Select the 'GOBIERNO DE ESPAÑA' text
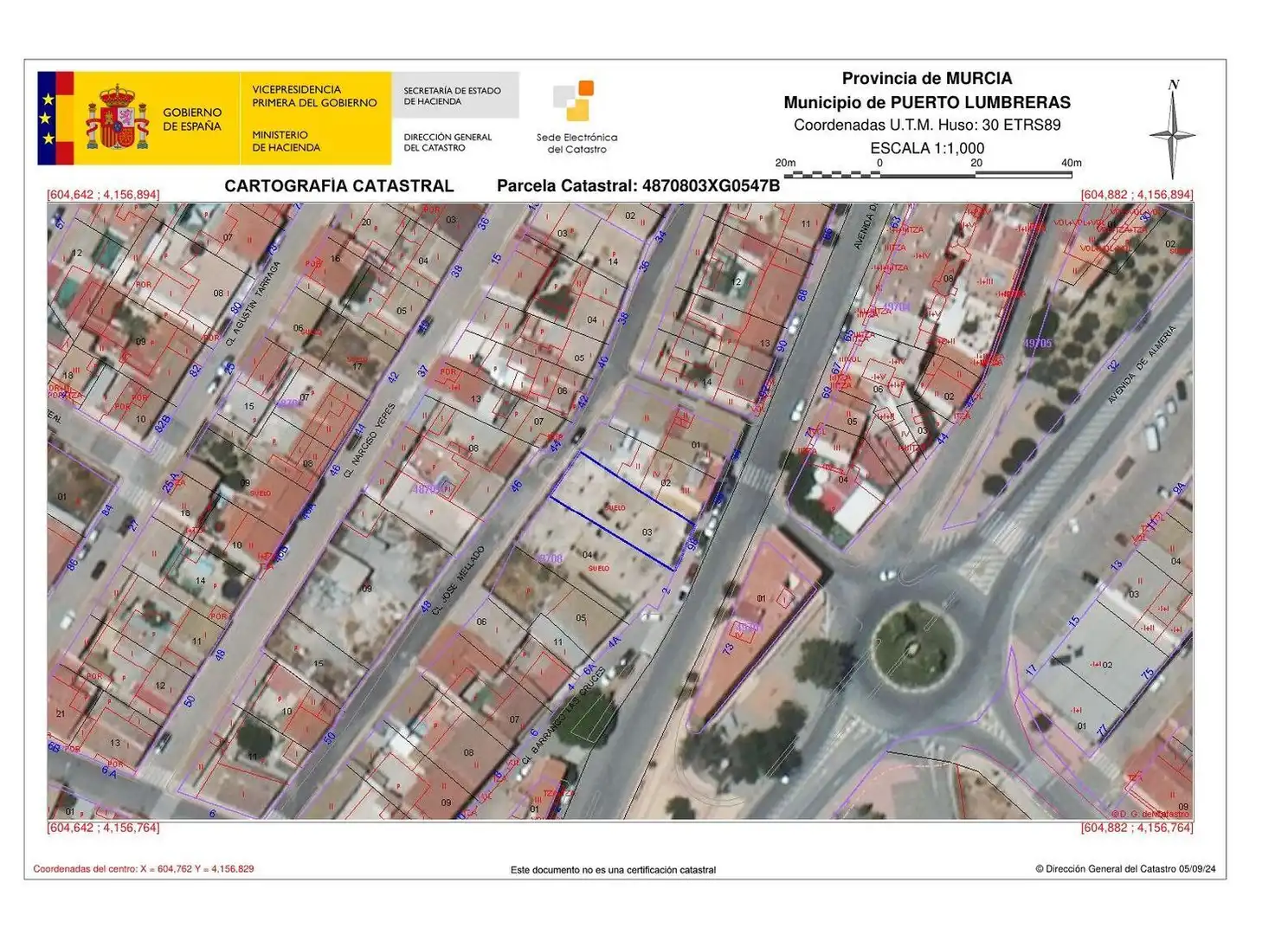The width and height of the screenshot is (1288, 935). point(192,119)
